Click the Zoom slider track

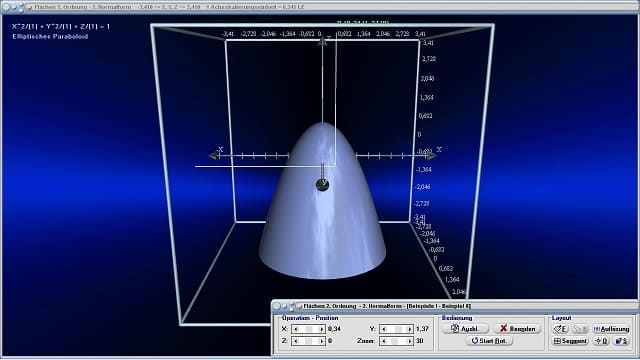point(396,341)
